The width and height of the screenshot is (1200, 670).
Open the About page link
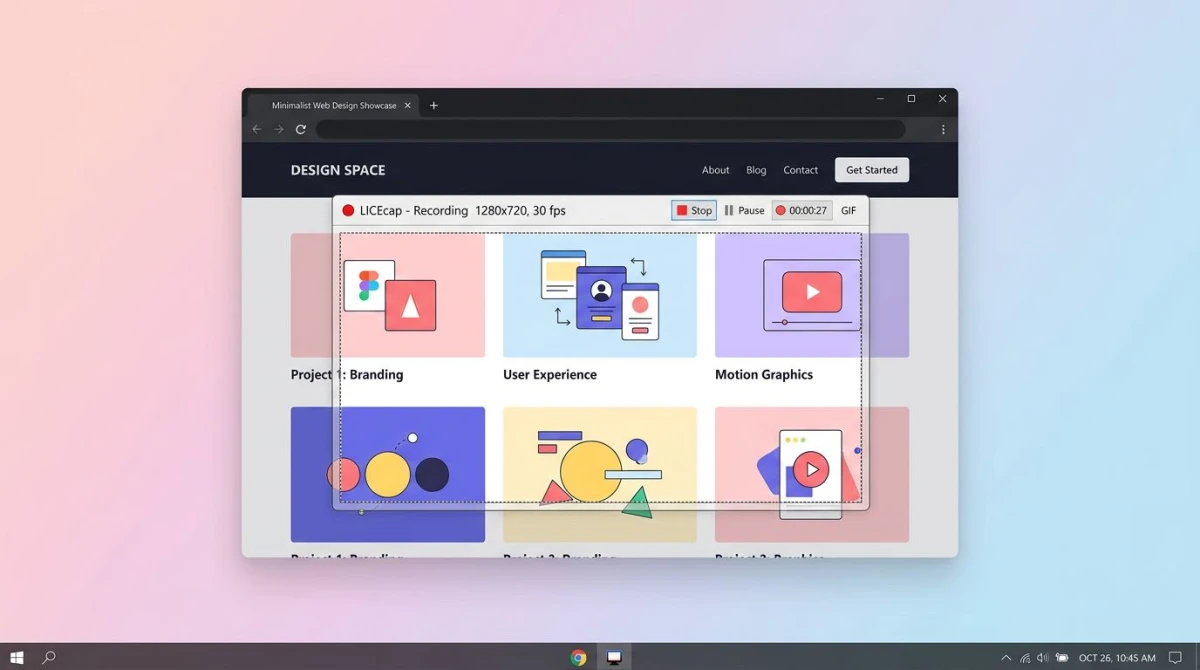(x=716, y=170)
